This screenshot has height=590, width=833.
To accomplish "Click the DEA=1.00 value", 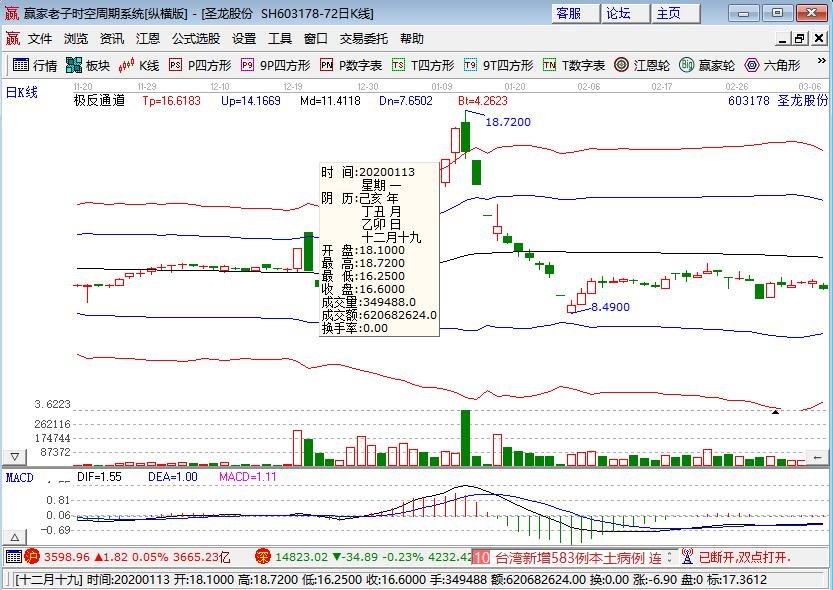I will 173,477.
